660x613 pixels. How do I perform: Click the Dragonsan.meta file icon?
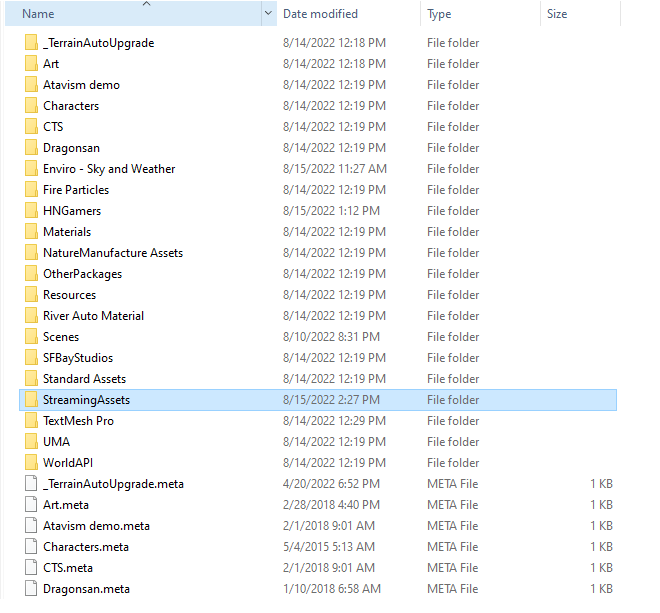[31, 589]
